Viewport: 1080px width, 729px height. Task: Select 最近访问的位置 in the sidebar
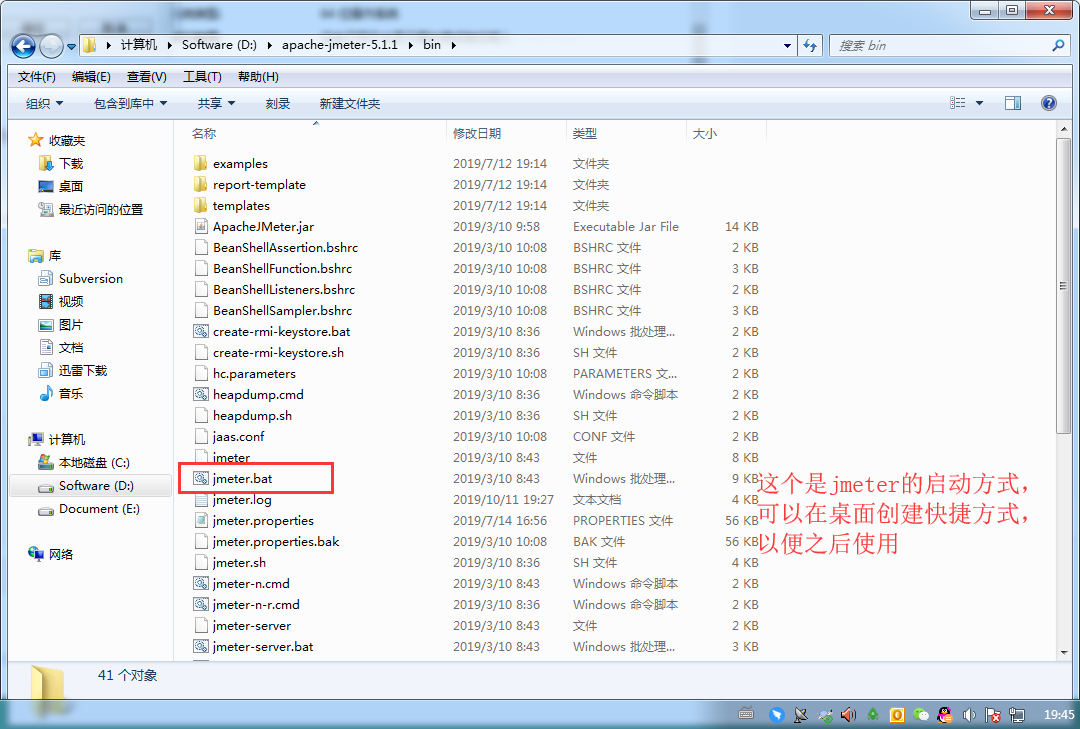[x=101, y=209]
